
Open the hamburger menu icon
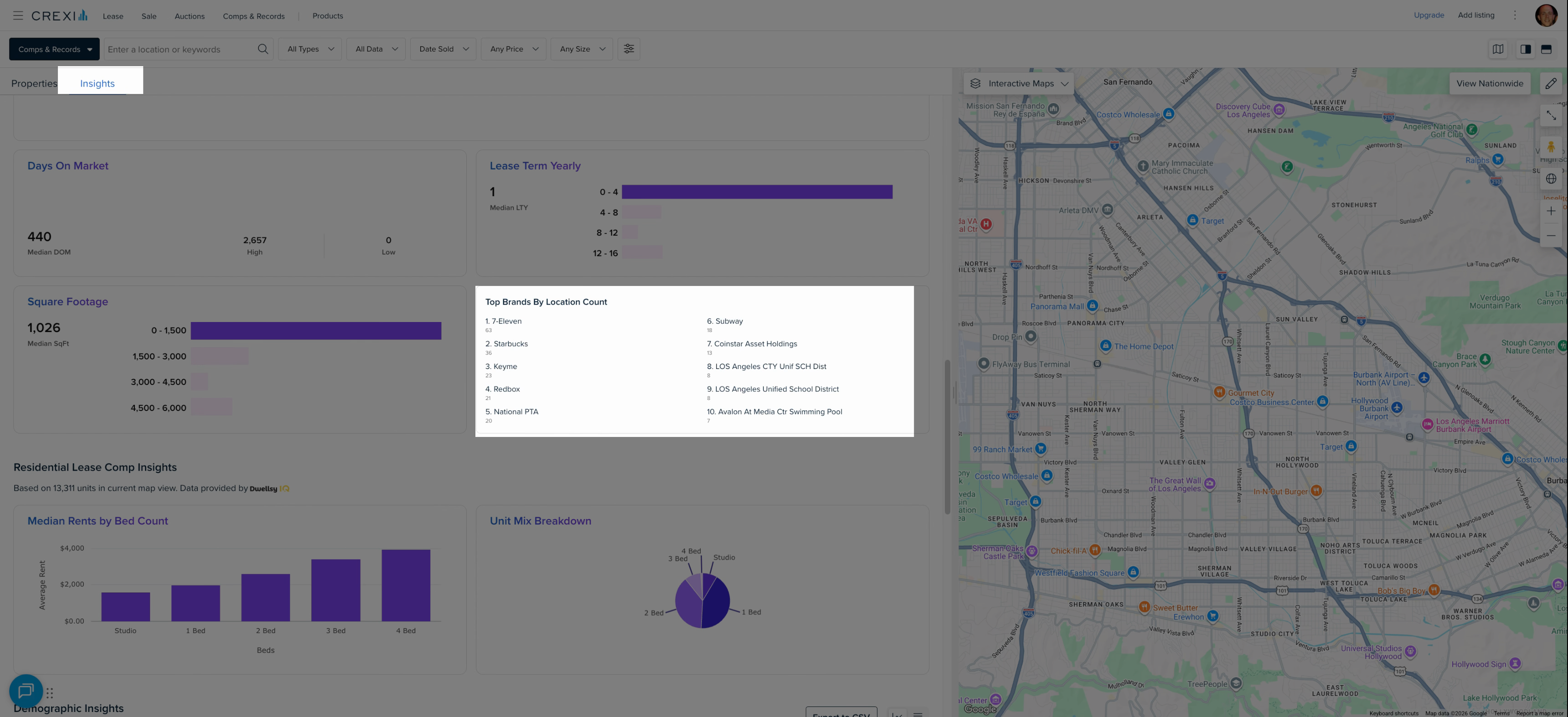[18, 16]
